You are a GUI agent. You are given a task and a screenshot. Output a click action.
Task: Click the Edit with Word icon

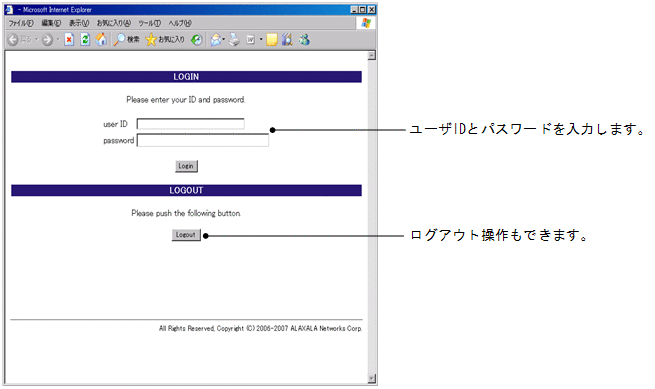coord(250,40)
